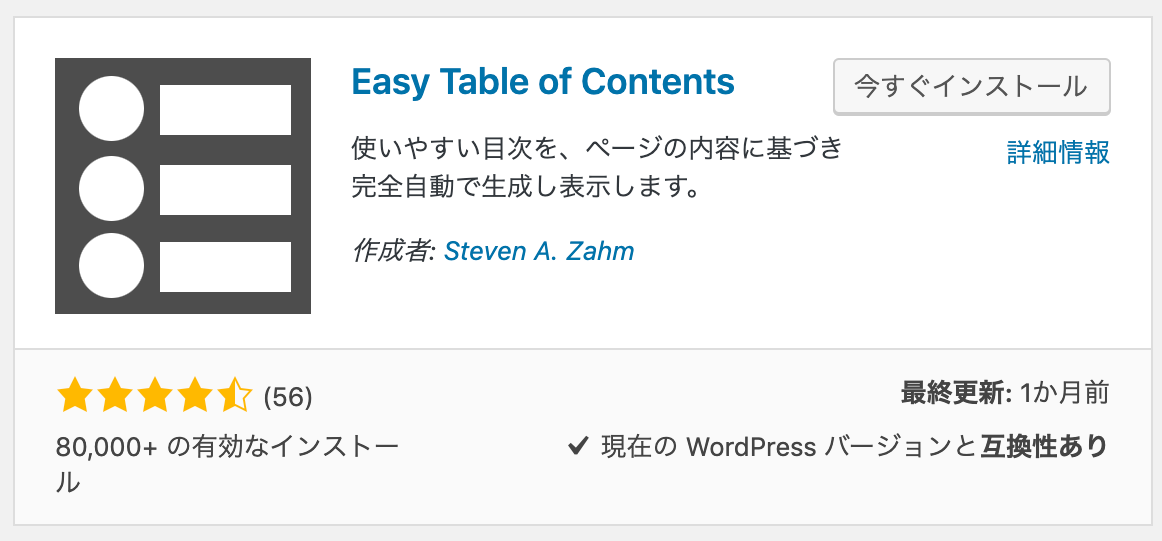Open the 詳細情報 details link

(1058, 153)
